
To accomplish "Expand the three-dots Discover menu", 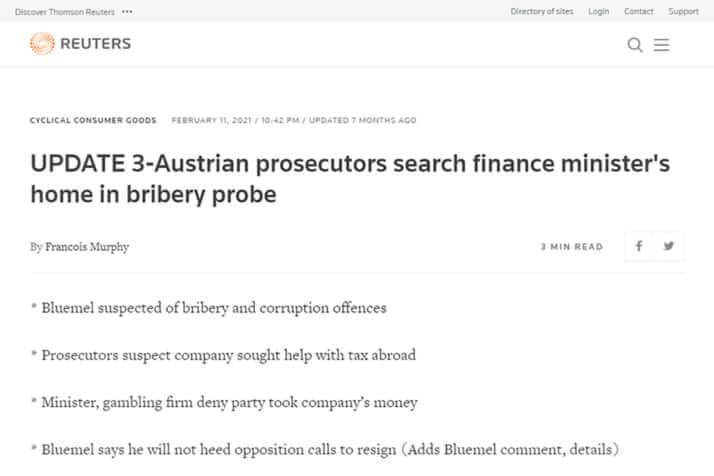I will (128, 12).
